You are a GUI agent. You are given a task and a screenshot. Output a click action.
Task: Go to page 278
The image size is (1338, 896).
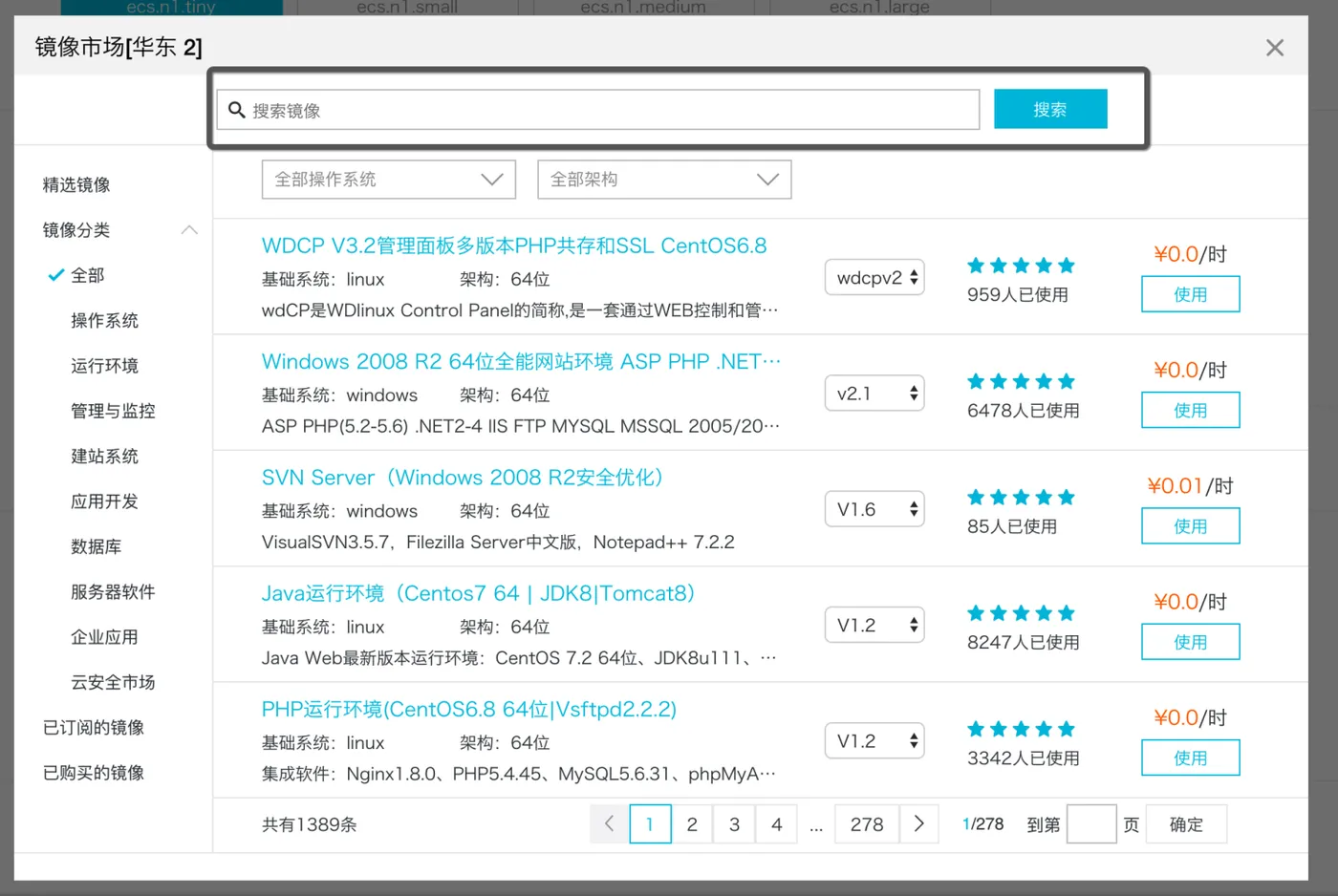coord(867,823)
